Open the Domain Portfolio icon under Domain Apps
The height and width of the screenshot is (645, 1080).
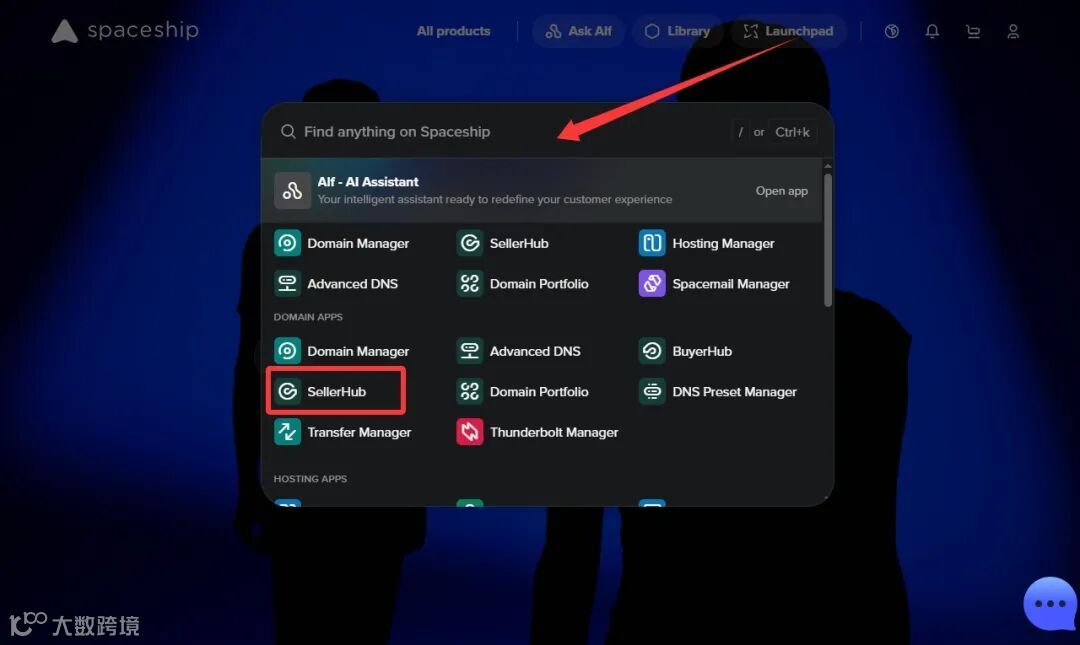[470, 391]
